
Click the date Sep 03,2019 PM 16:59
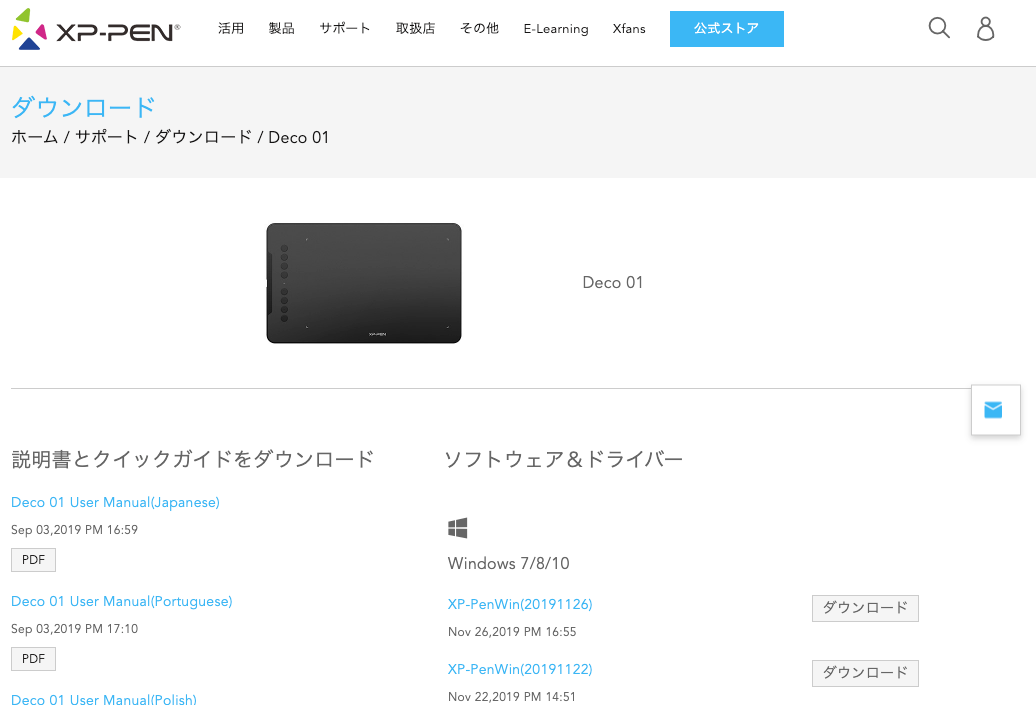pos(75,530)
